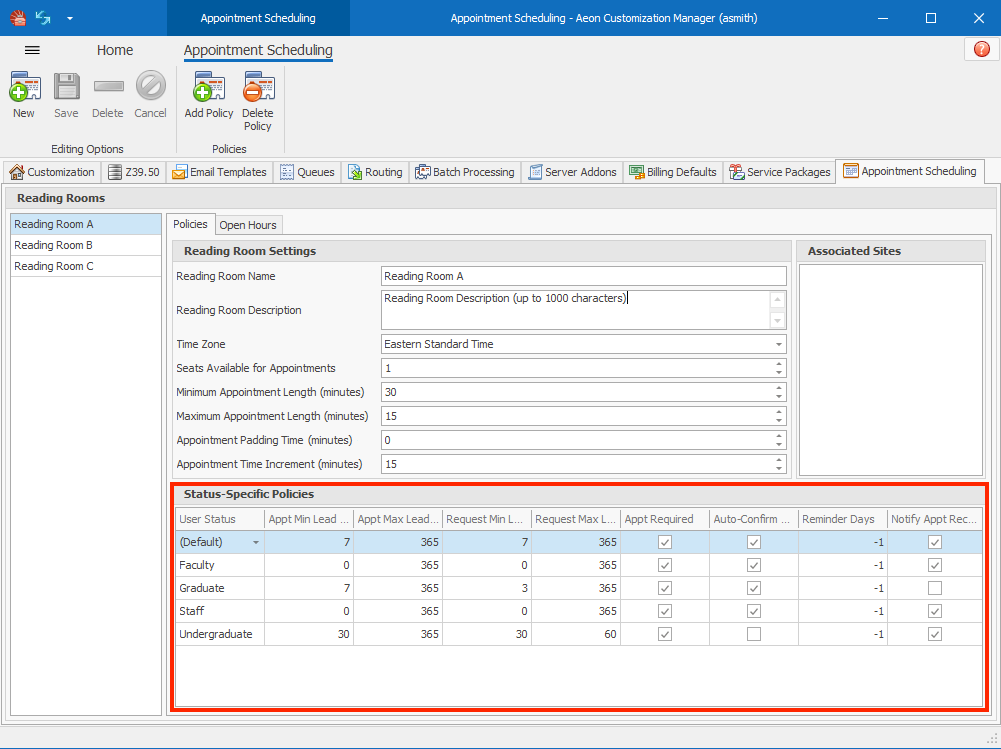Screen dimensions: 1001x749
Task: Check Notify Appt Rec for Graduate
Action: click(x=934, y=588)
